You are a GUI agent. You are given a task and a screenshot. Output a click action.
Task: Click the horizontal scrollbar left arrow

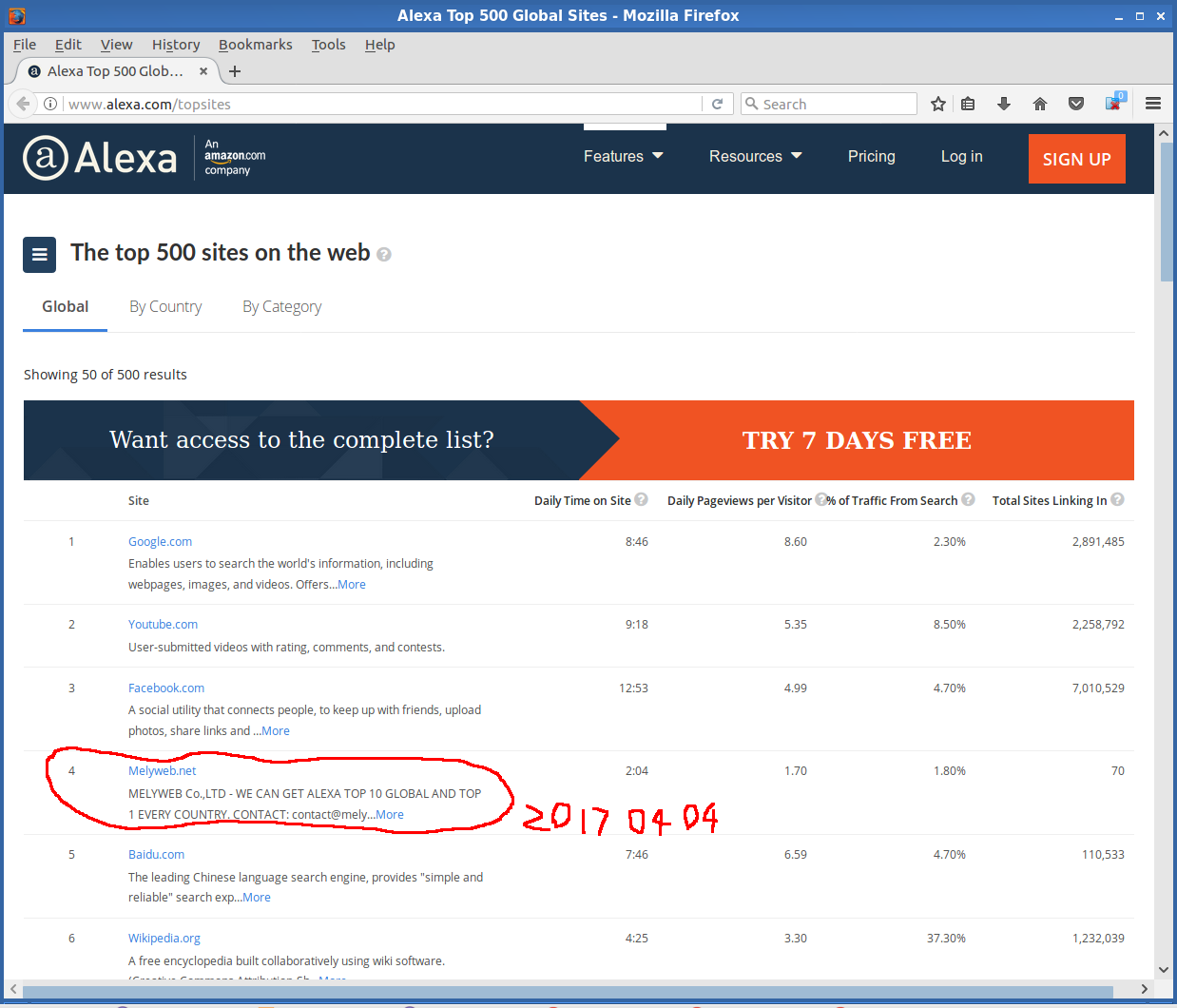(x=13, y=989)
